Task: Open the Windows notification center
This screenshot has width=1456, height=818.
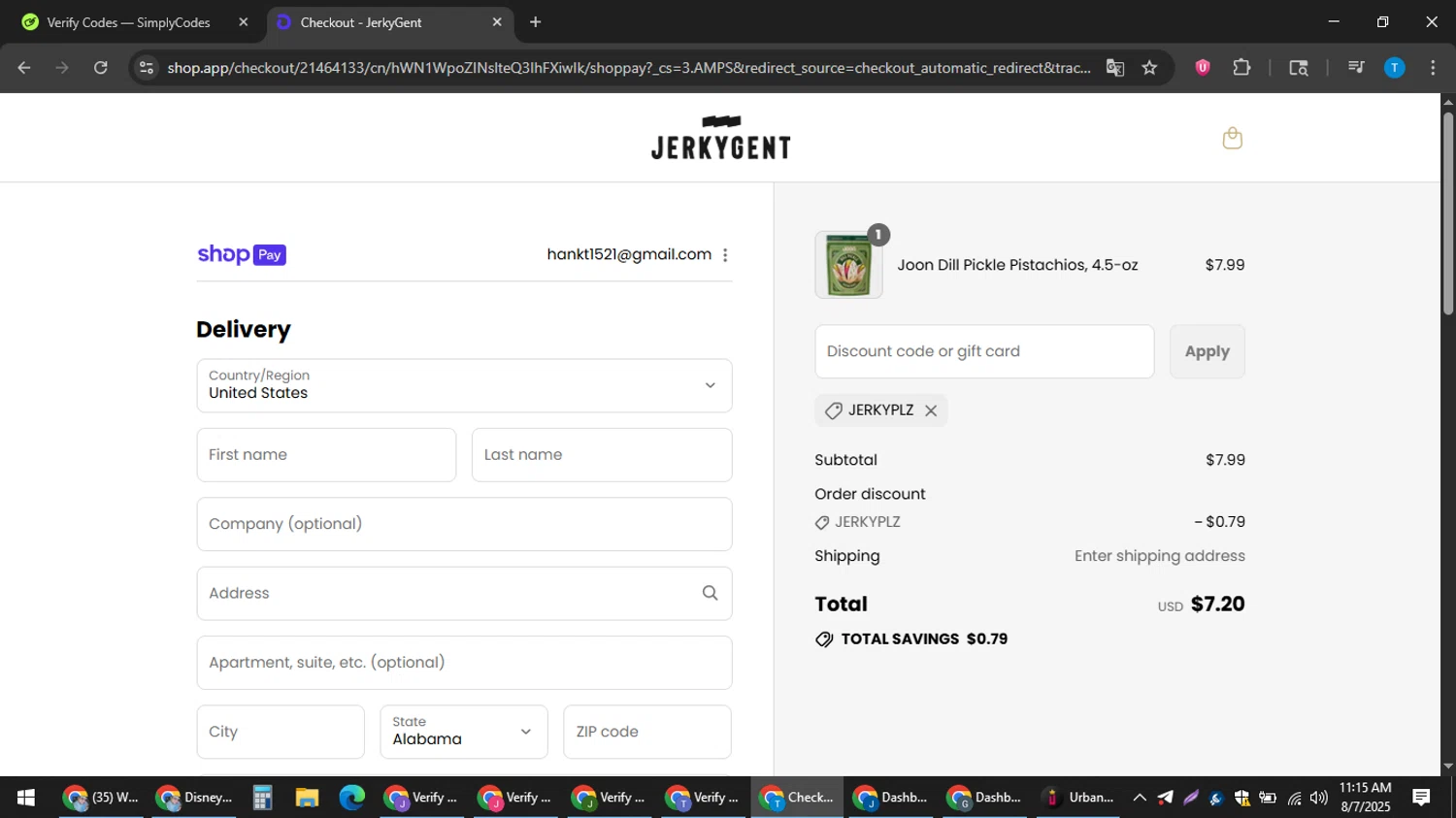Action: 1421,798
